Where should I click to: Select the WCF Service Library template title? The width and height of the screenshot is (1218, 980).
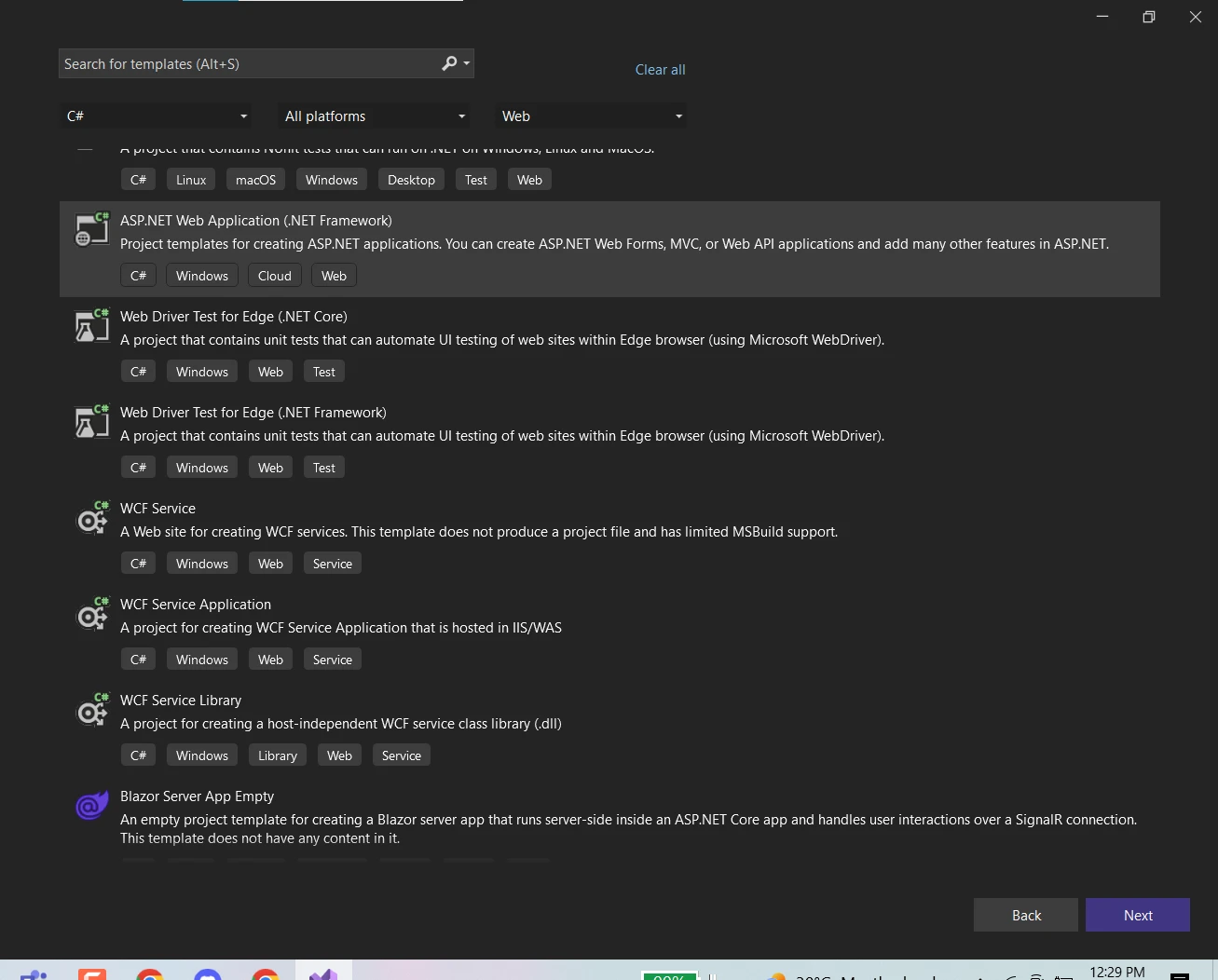(181, 701)
